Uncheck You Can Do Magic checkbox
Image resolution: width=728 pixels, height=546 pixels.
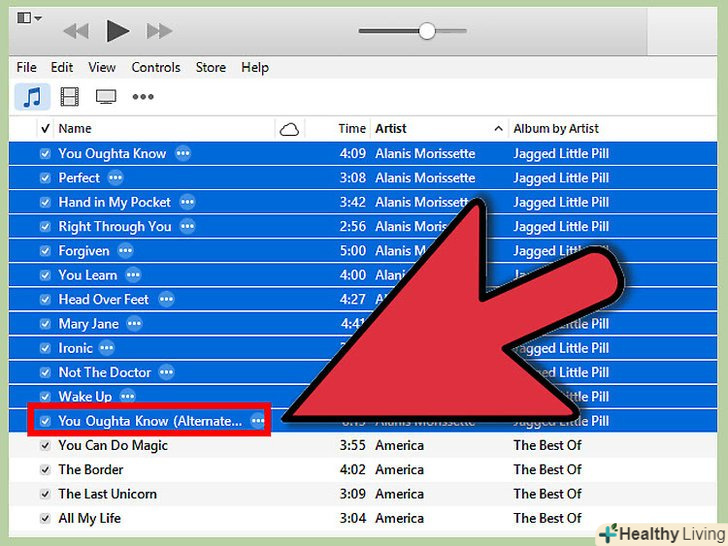pos(45,446)
